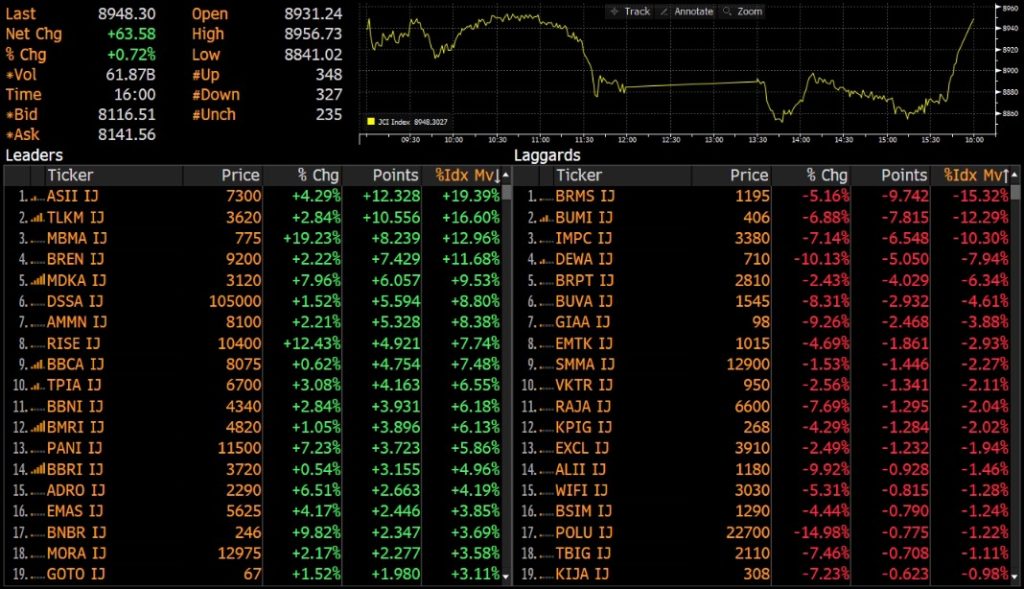Click the yellow JCI Index legend swatch
This screenshot has height=589, width=1024.
(370, 122)
